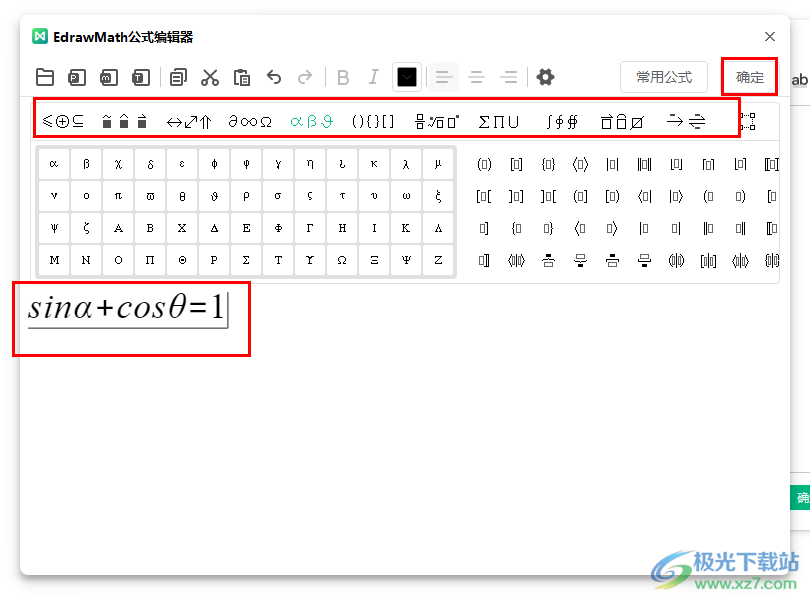Insert Greek letter beta β

pos(86,164)
